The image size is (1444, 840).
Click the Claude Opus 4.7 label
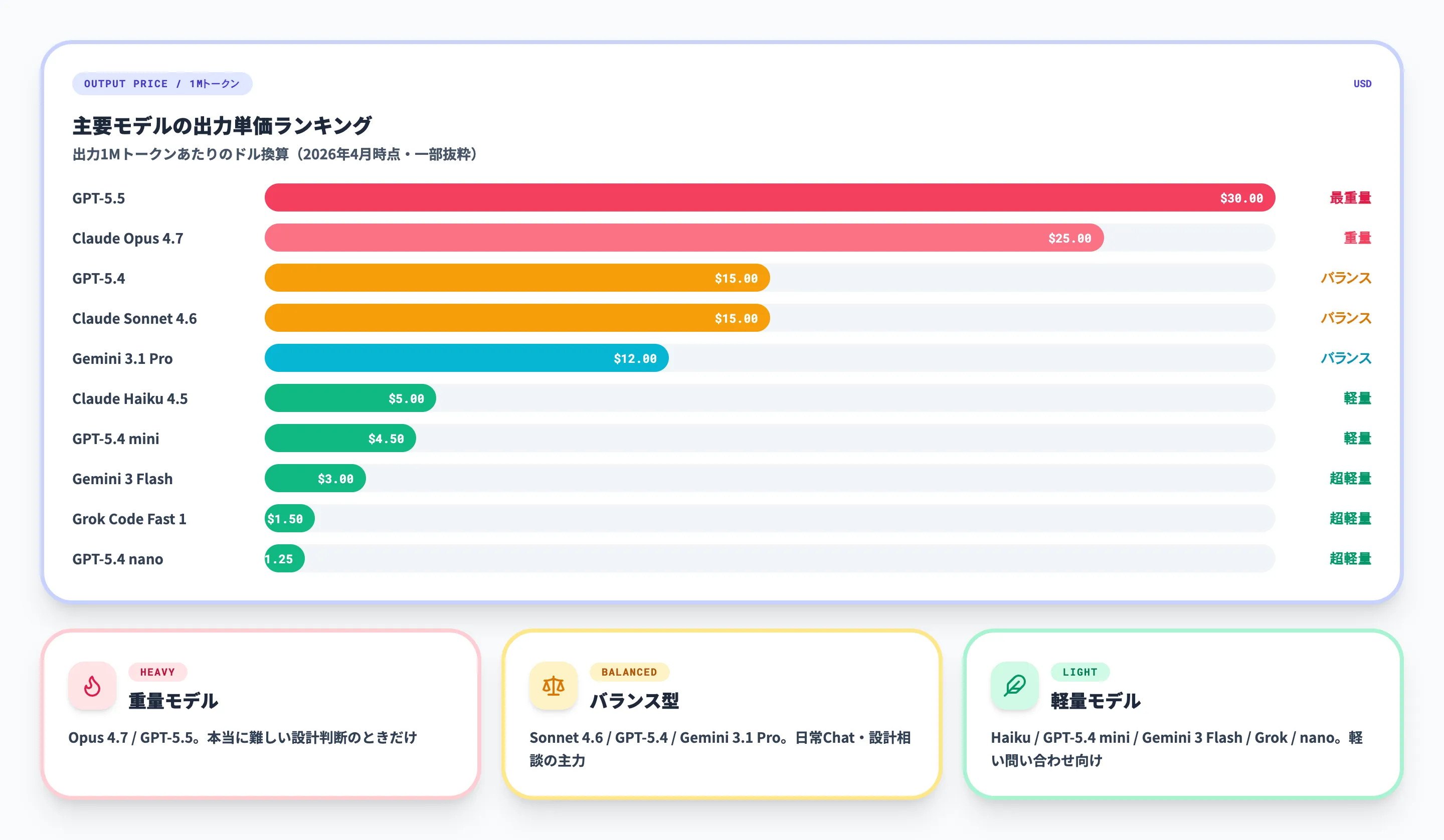point(128,239)
